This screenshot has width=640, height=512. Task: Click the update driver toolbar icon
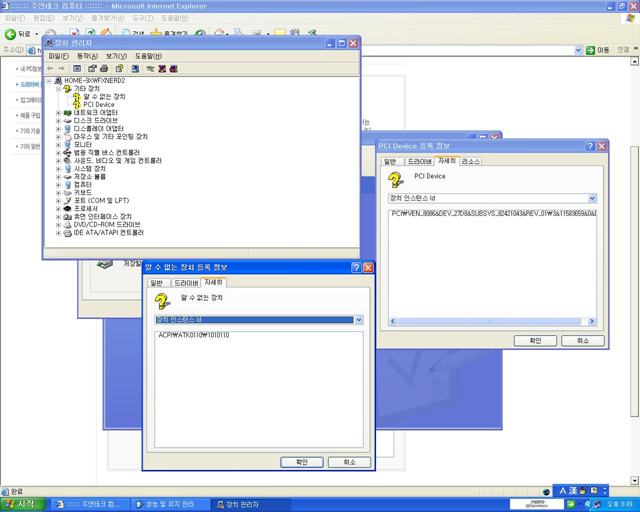pyautogui.click(x=150, y=69)
